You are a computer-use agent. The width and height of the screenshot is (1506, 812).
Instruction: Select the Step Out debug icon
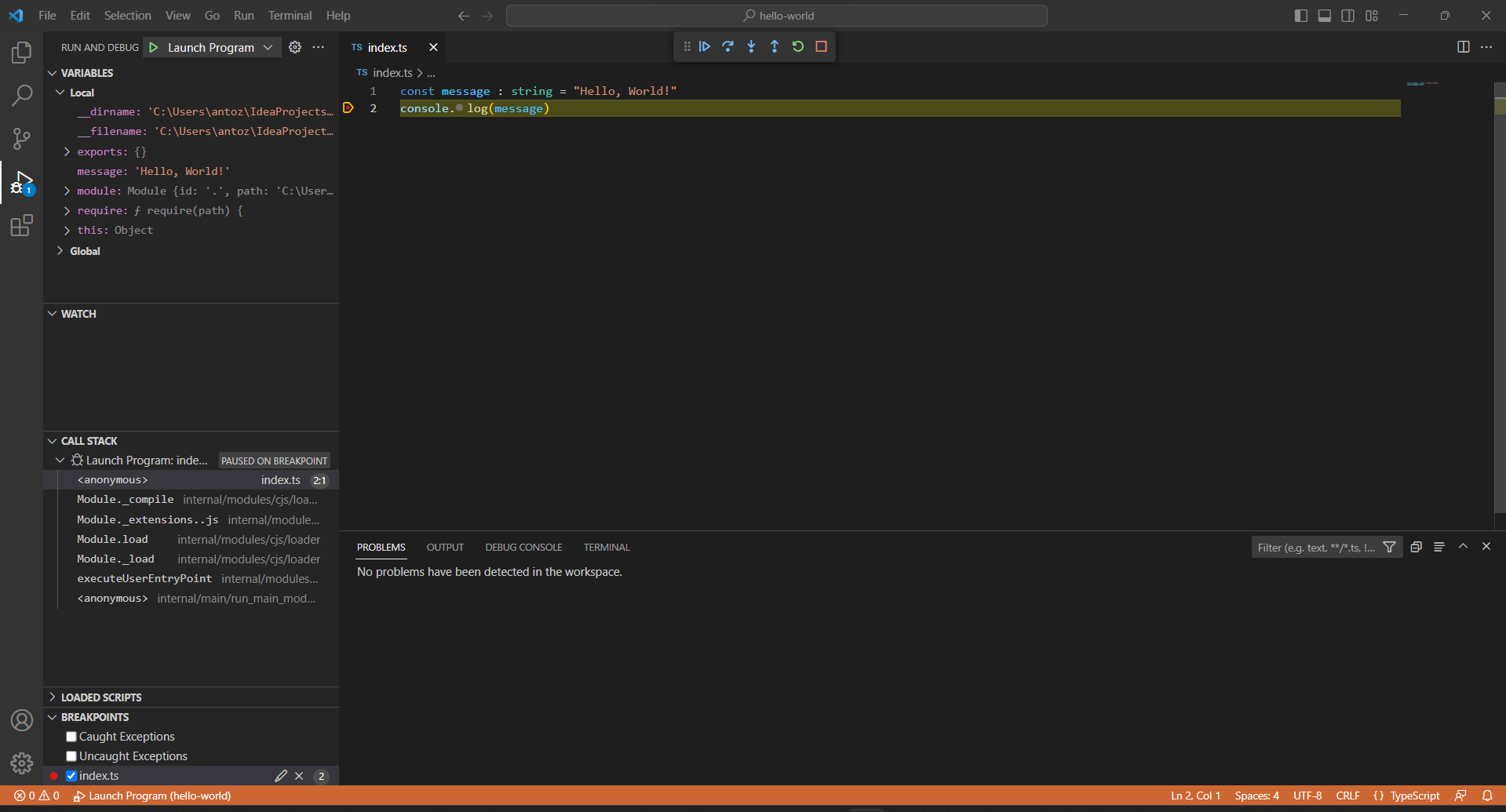pos(775,46)
